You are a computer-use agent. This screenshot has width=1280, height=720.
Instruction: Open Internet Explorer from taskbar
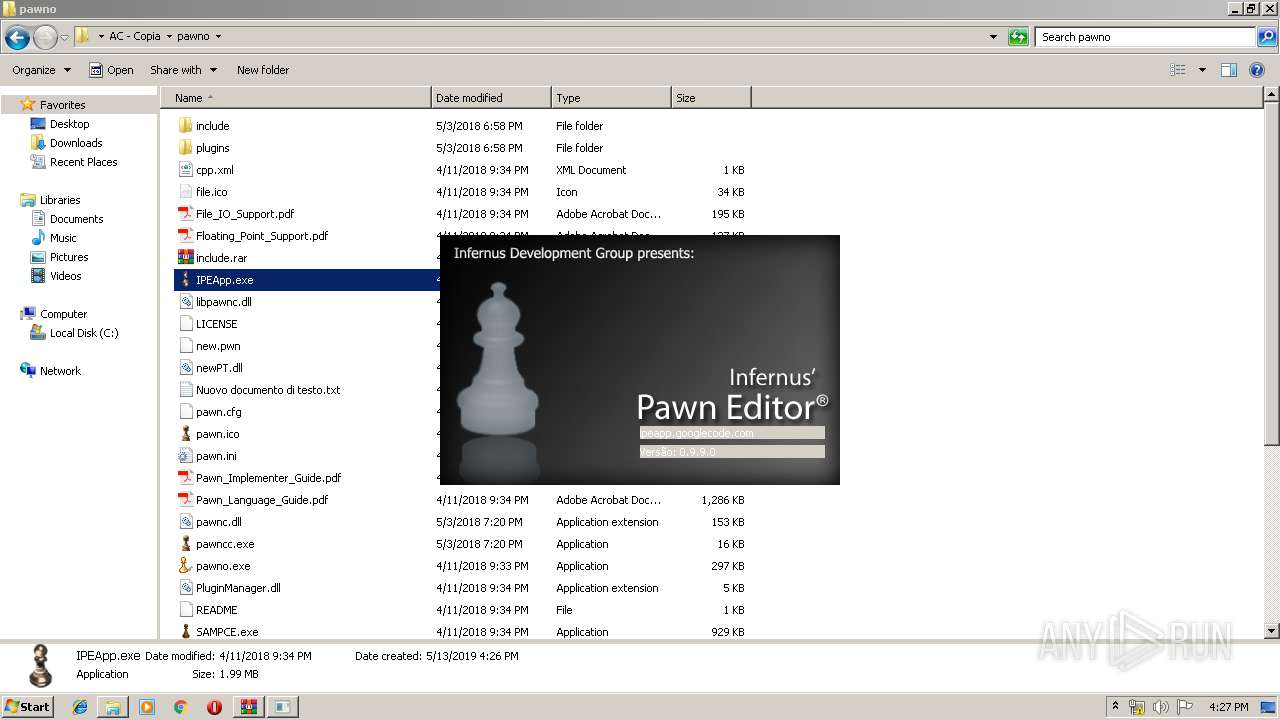pyautogui.click(x=80, y=707)
